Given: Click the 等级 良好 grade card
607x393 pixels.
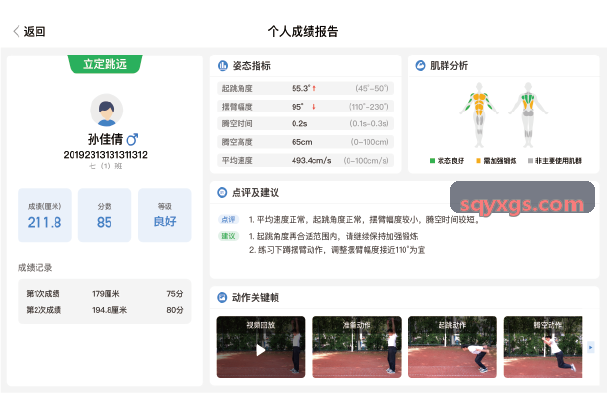Looking at the screenshot, I should pyautogui.click(x=165, y=215).
